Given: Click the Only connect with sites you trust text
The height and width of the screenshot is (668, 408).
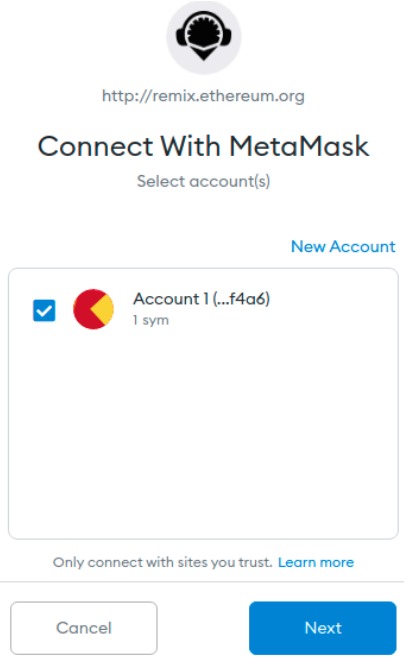Looking at the screenshot, I should click(162, 562).
